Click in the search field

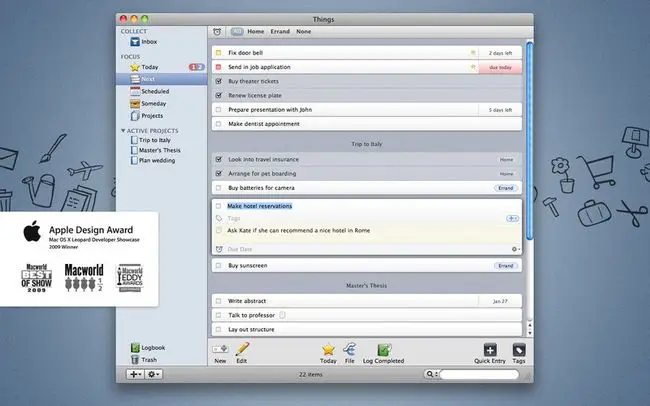479,374
